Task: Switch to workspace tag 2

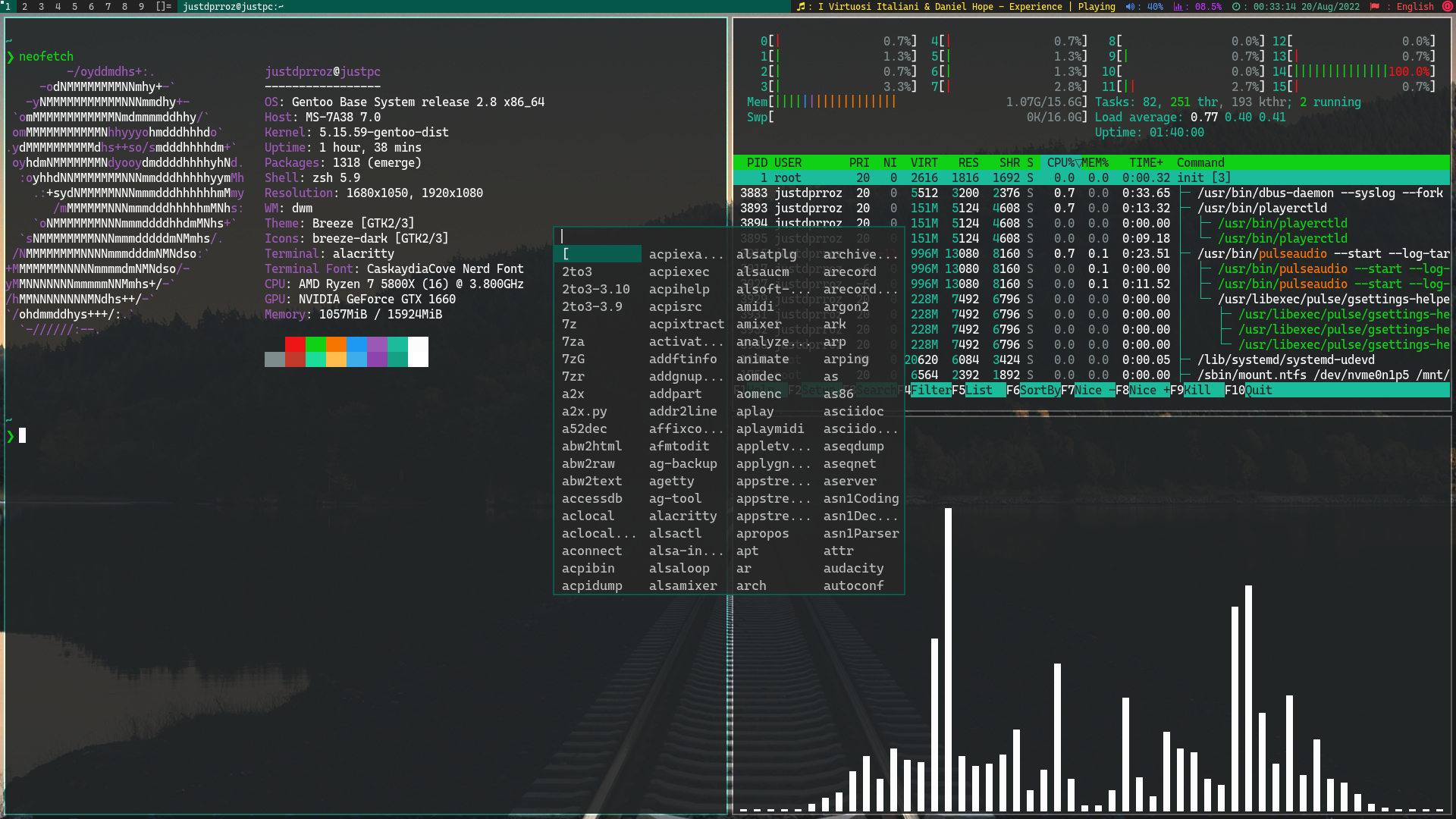Action: click(x=24, y=7)
